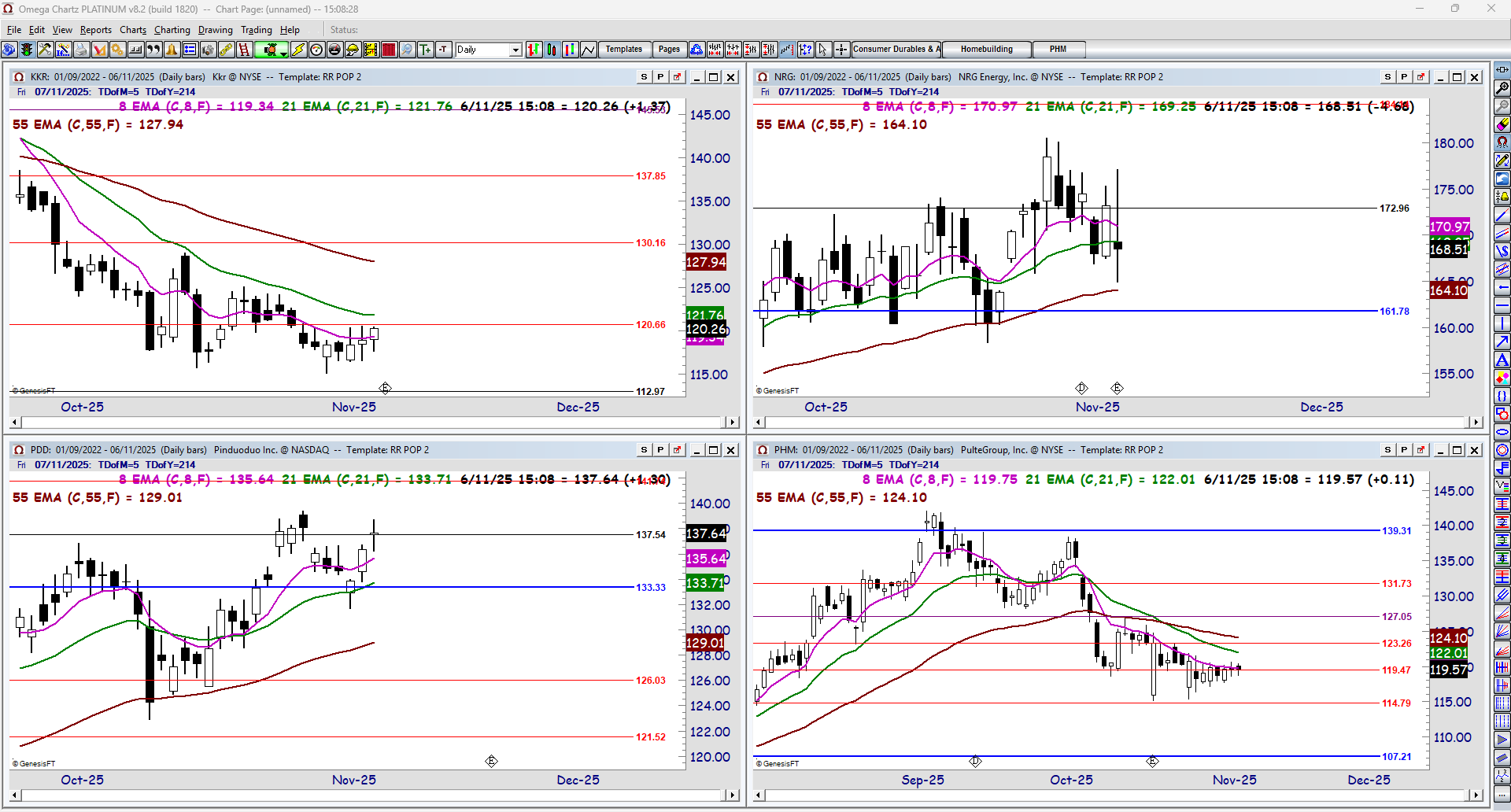Switch to red-blue HLC bar chart style
Viewport: 1511px width, 812px height.
pos(571,50)
